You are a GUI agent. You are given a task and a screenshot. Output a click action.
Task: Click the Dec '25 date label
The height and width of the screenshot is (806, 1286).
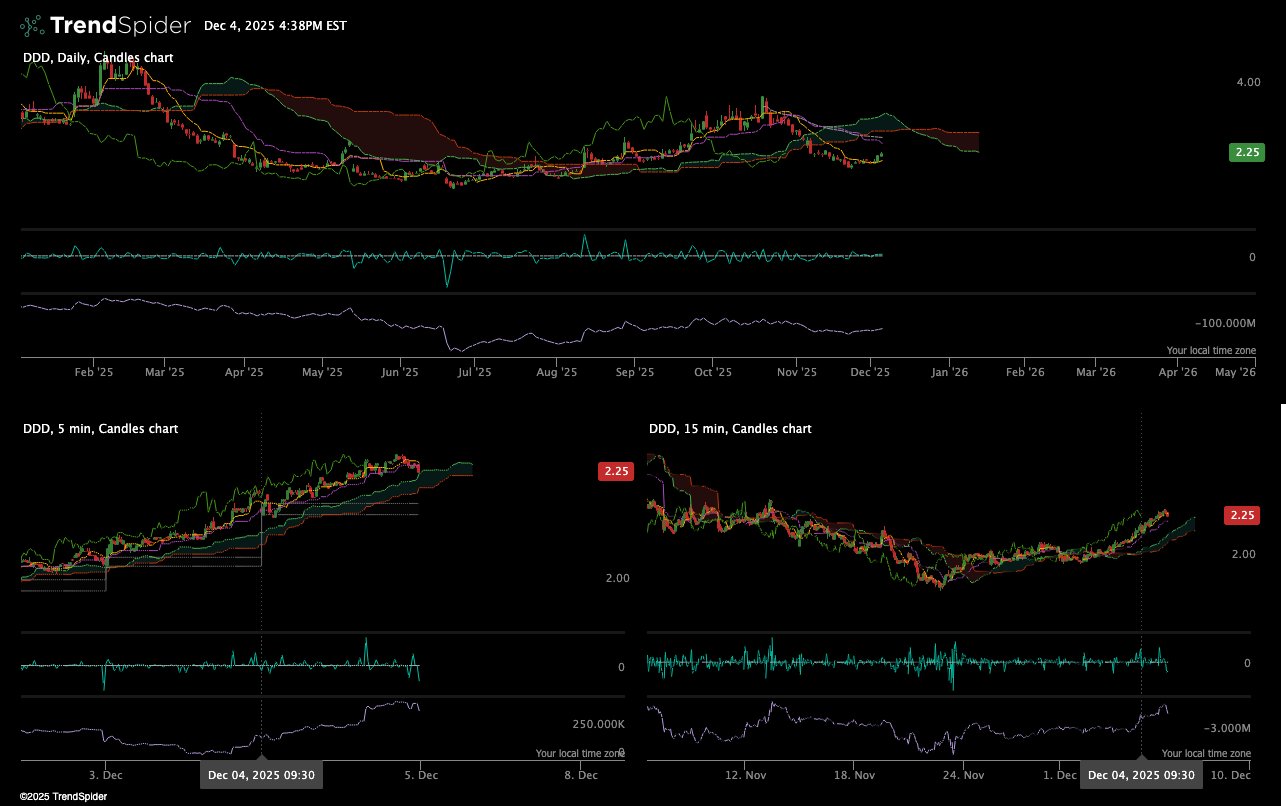[870, 372]
